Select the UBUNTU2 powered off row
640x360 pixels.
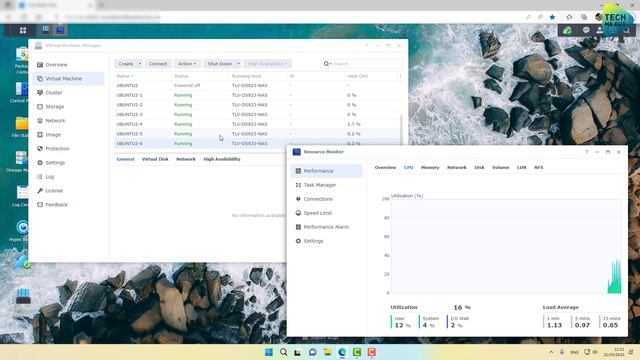[258, 86]
